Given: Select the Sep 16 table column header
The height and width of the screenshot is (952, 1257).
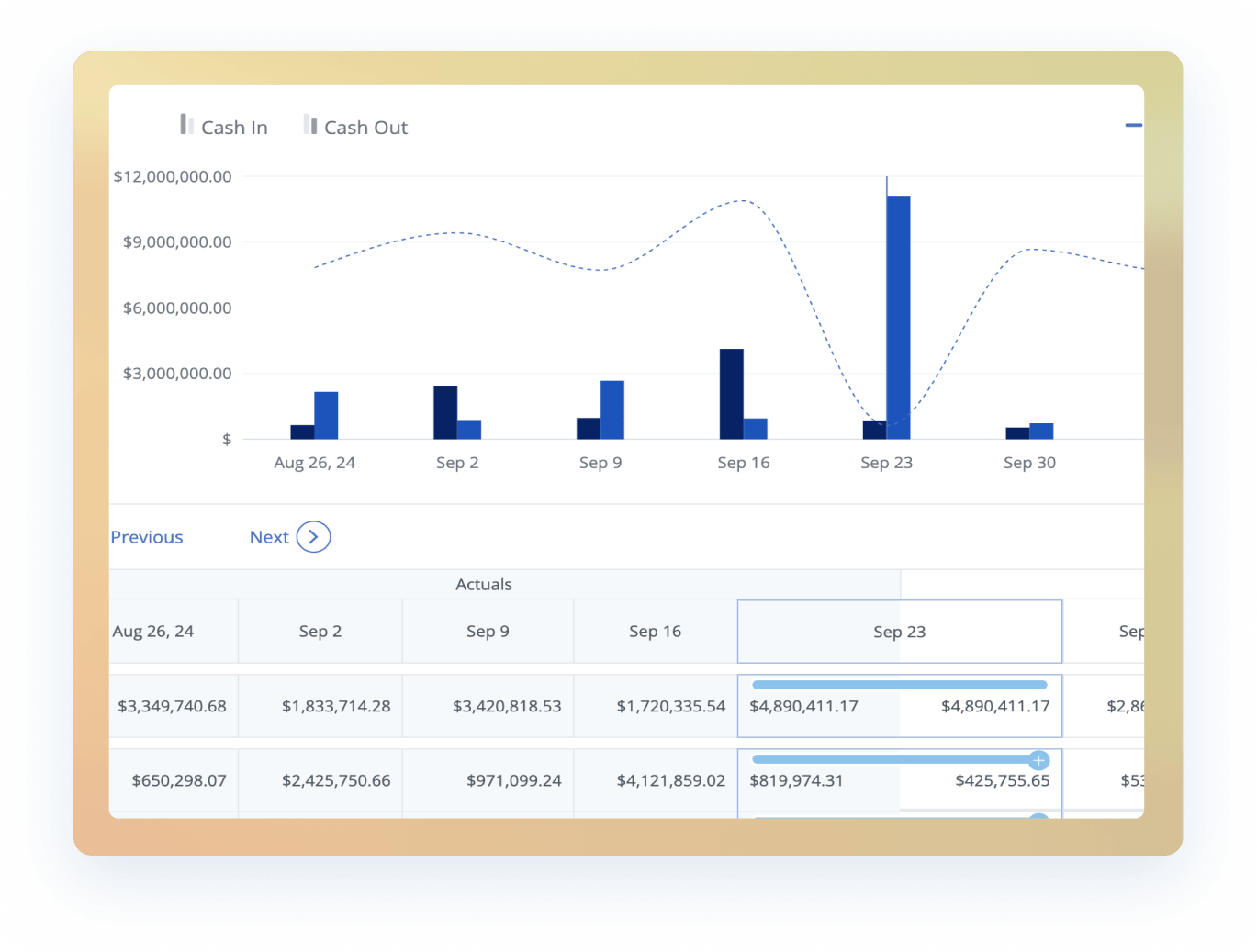Looking at the screenshot, I should point(655,632).
